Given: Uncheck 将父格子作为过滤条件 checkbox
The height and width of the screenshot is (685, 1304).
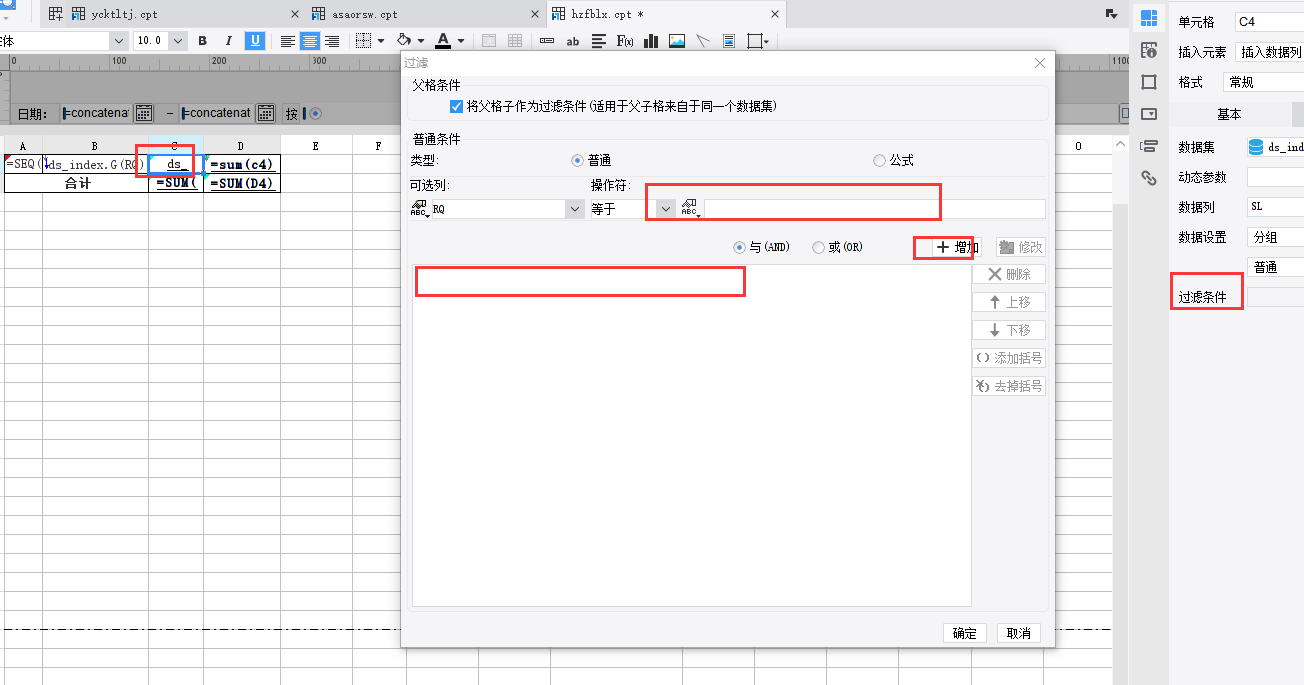Looking at the screenshot, I should click(457, 105).
